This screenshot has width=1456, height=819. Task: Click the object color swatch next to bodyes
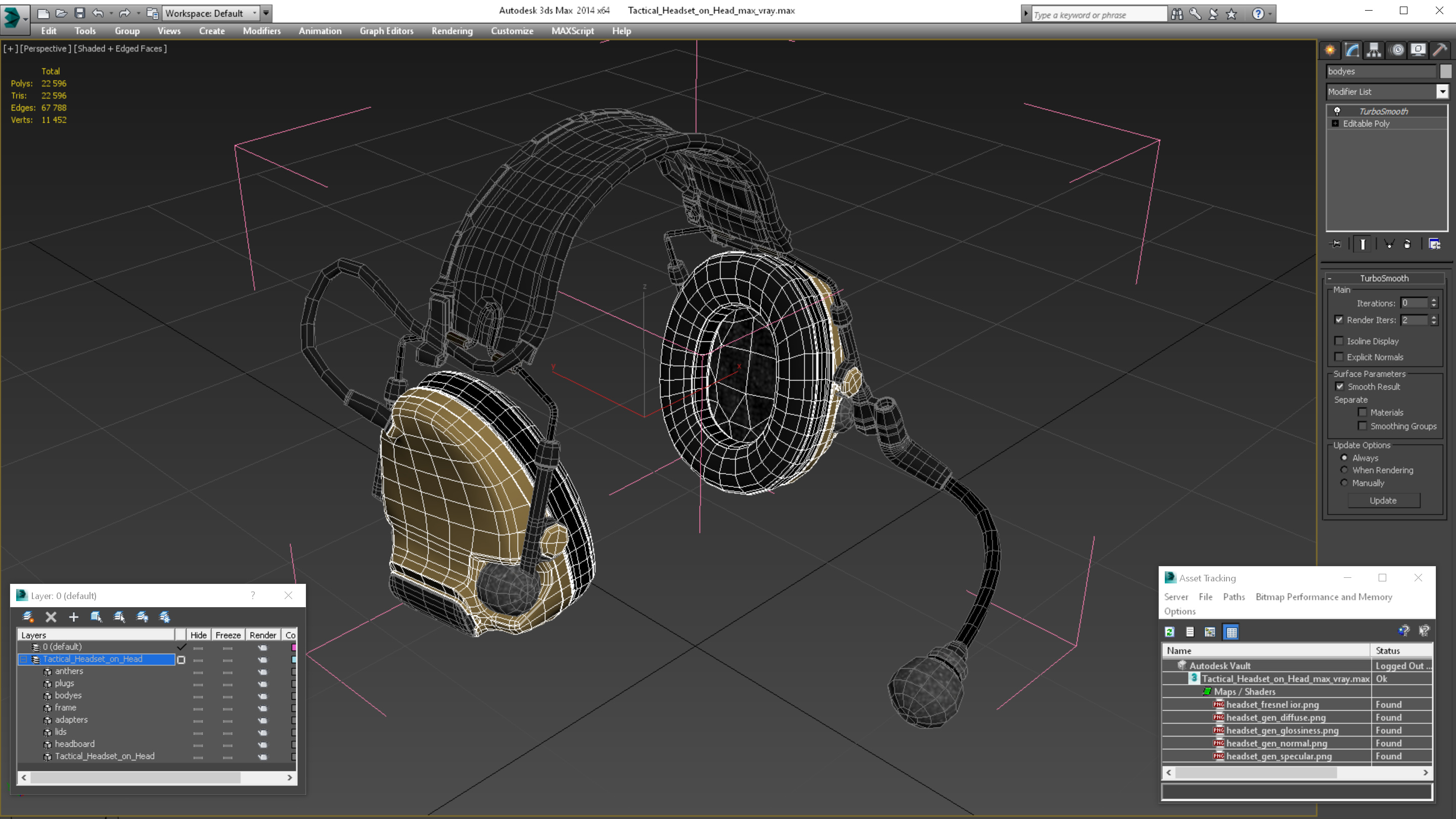(1445, 71)
